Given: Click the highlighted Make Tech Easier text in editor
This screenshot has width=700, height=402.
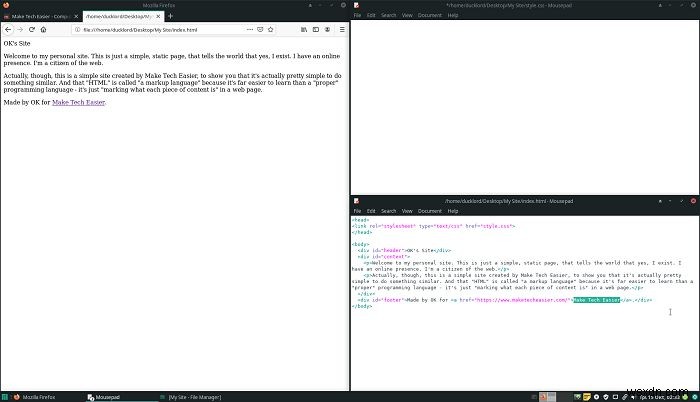Looking at the screenshot, I should tap(596, 300).
